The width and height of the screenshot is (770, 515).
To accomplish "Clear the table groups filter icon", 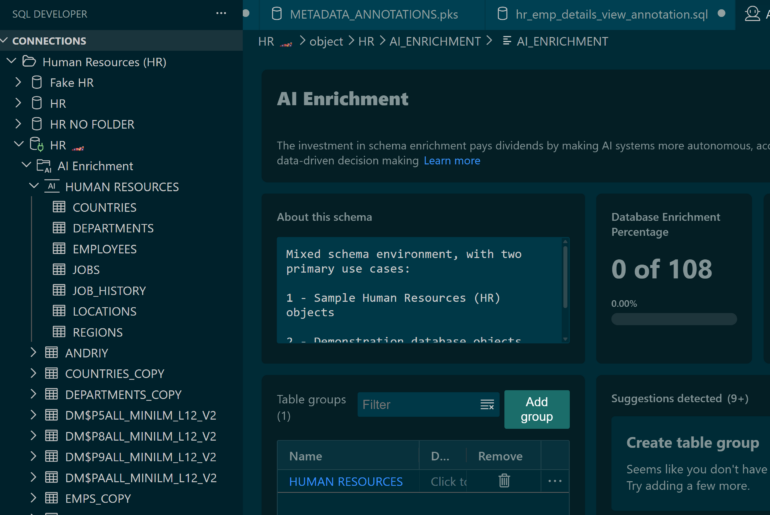I will 487,405.
